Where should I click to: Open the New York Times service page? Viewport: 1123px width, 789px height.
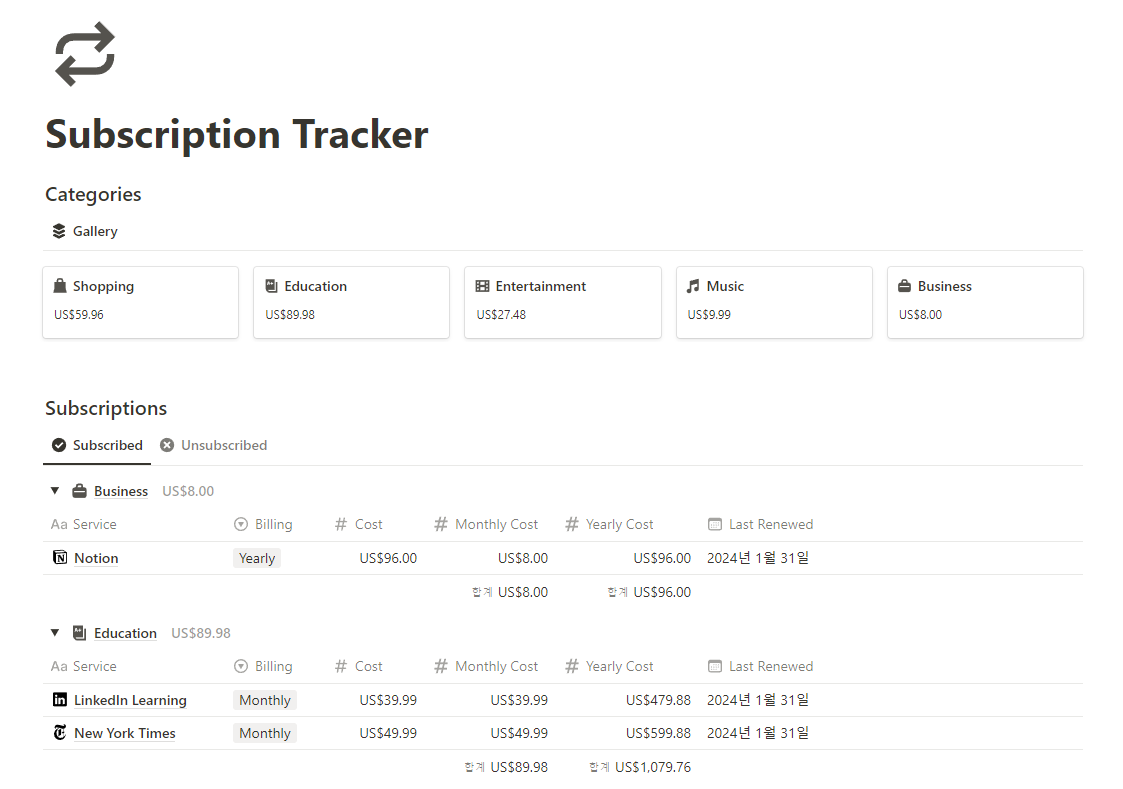125,733
